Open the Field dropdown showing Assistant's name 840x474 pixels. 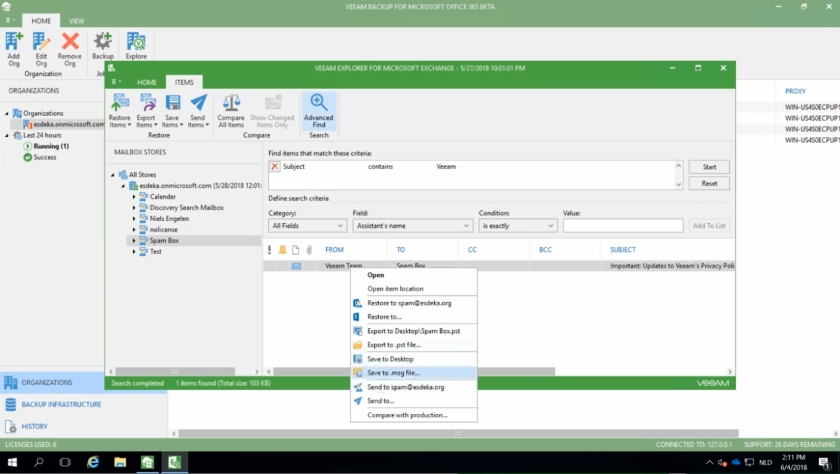[412, 226]
